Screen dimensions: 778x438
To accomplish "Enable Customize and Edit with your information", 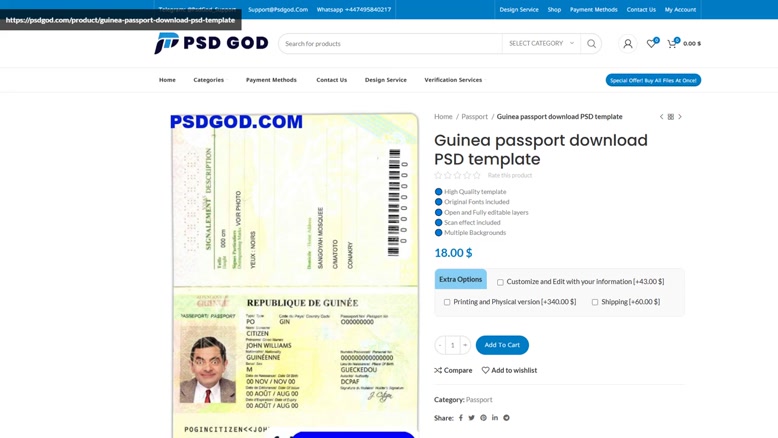I will pos(500,282).
